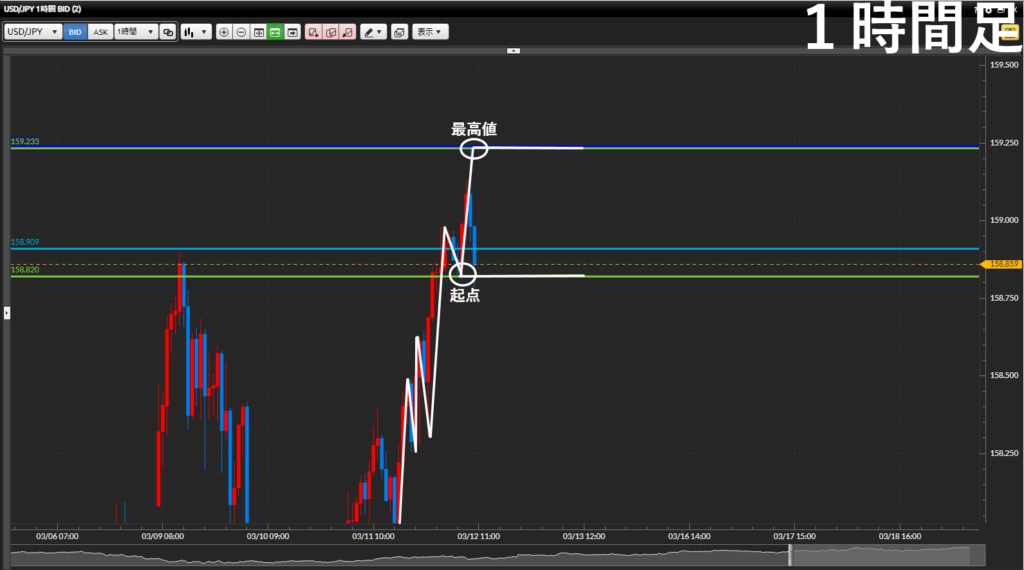Toggle the chart scroll-to-latest icon
The width and height of the screenshot is (1024, 570).
tap(292, 32)
